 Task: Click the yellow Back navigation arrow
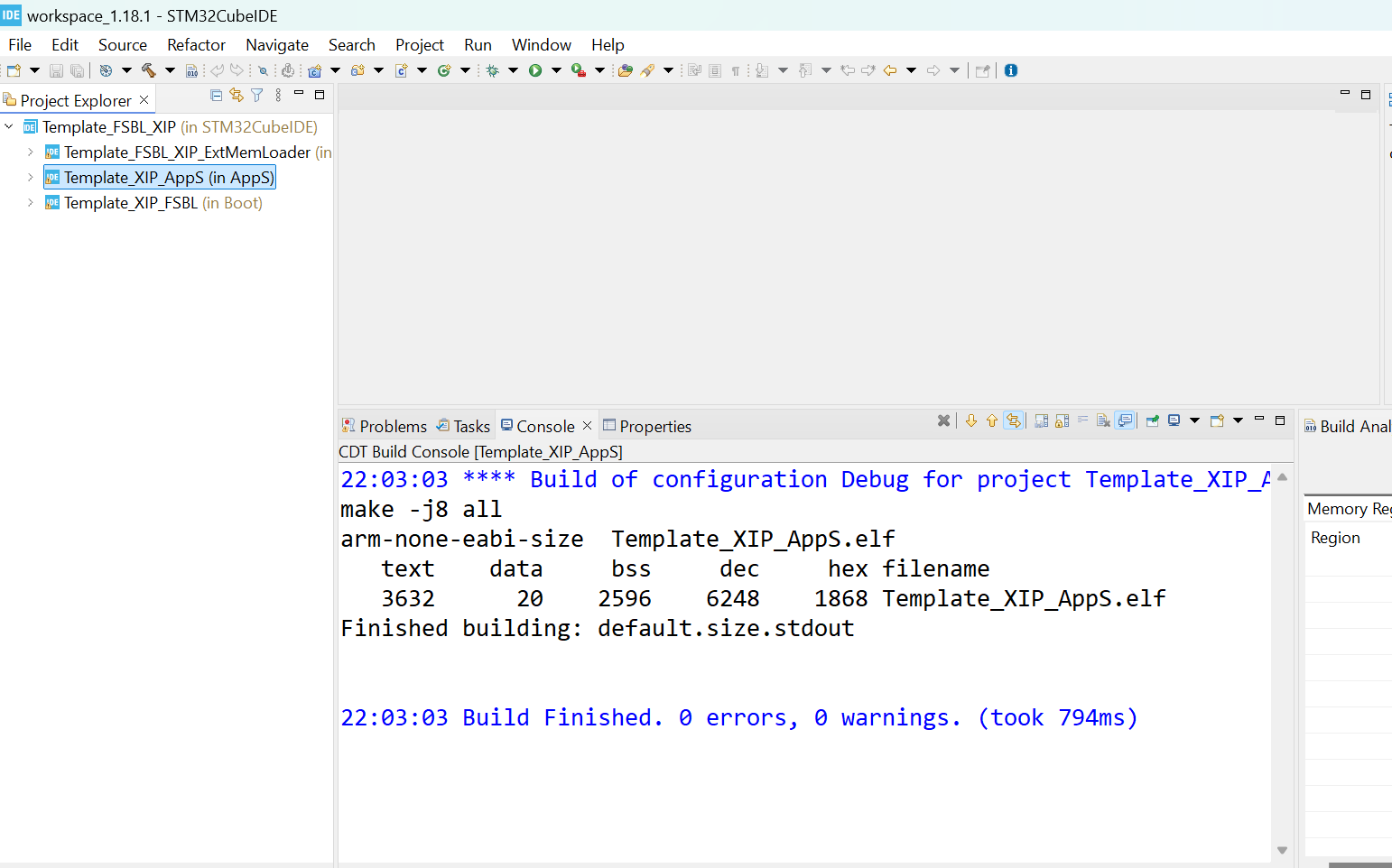890,70
